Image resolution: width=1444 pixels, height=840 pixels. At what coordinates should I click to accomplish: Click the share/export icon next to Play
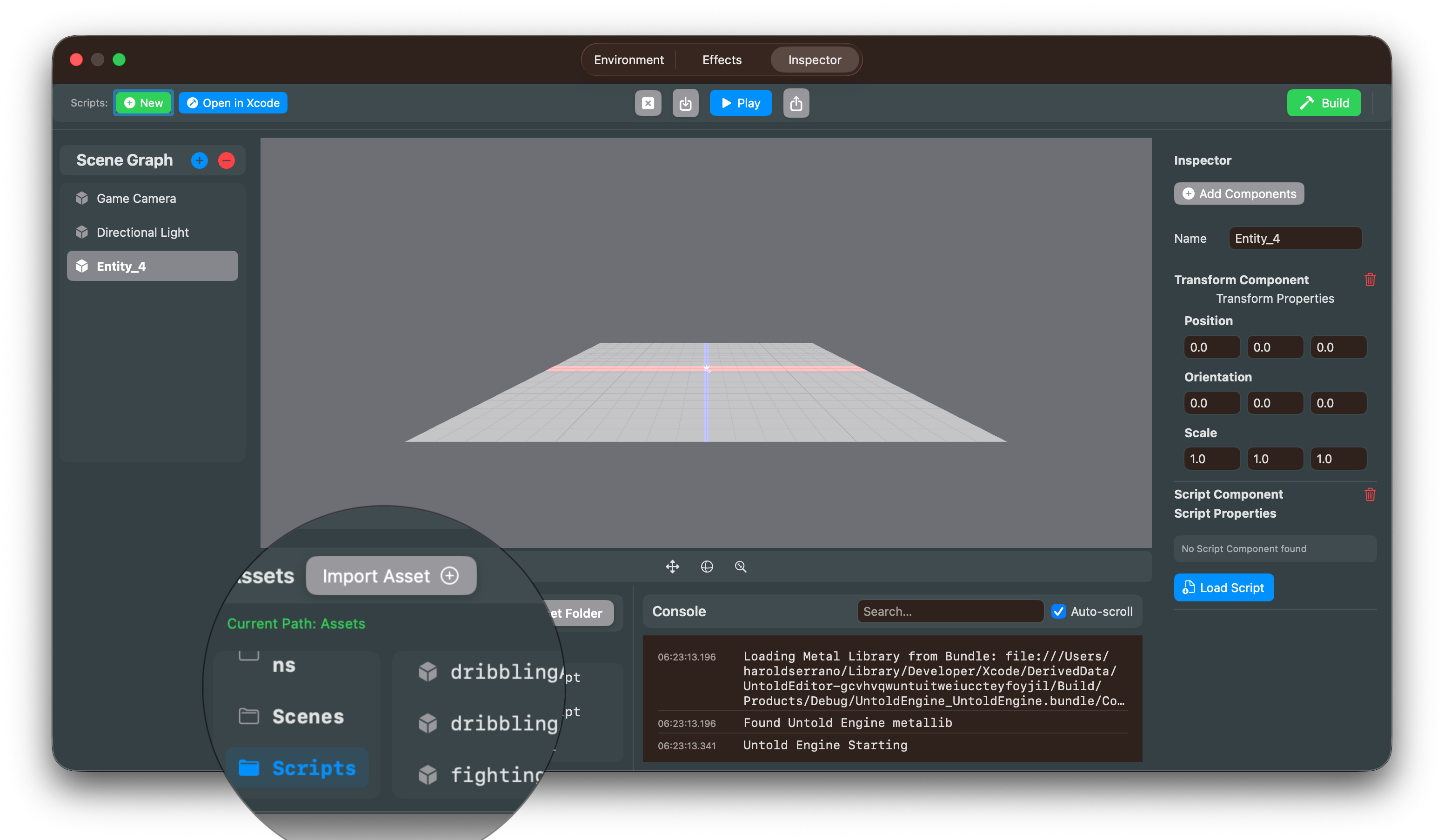tap(796, 103)
